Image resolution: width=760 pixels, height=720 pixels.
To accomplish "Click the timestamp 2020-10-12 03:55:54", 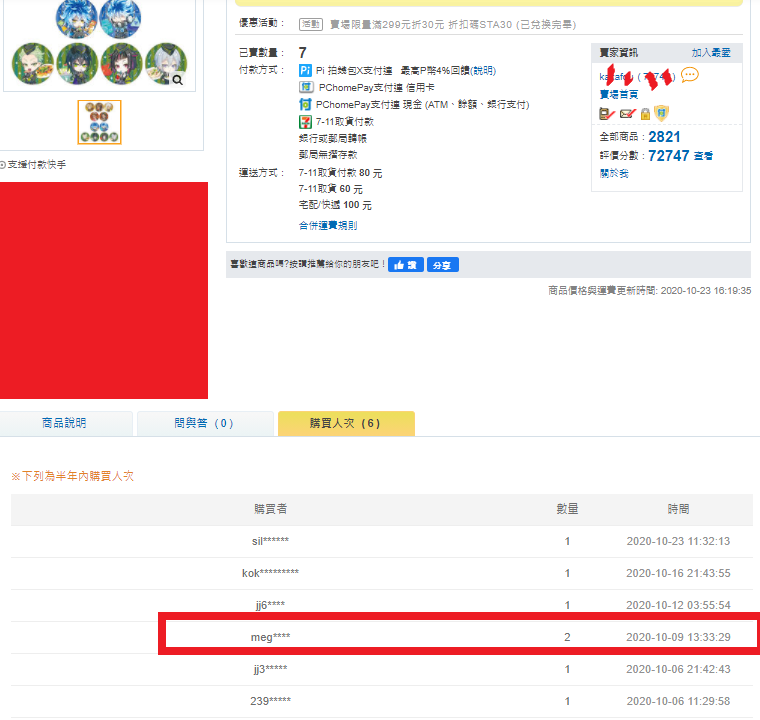I will pyautogui.click(x=678, y=605).
